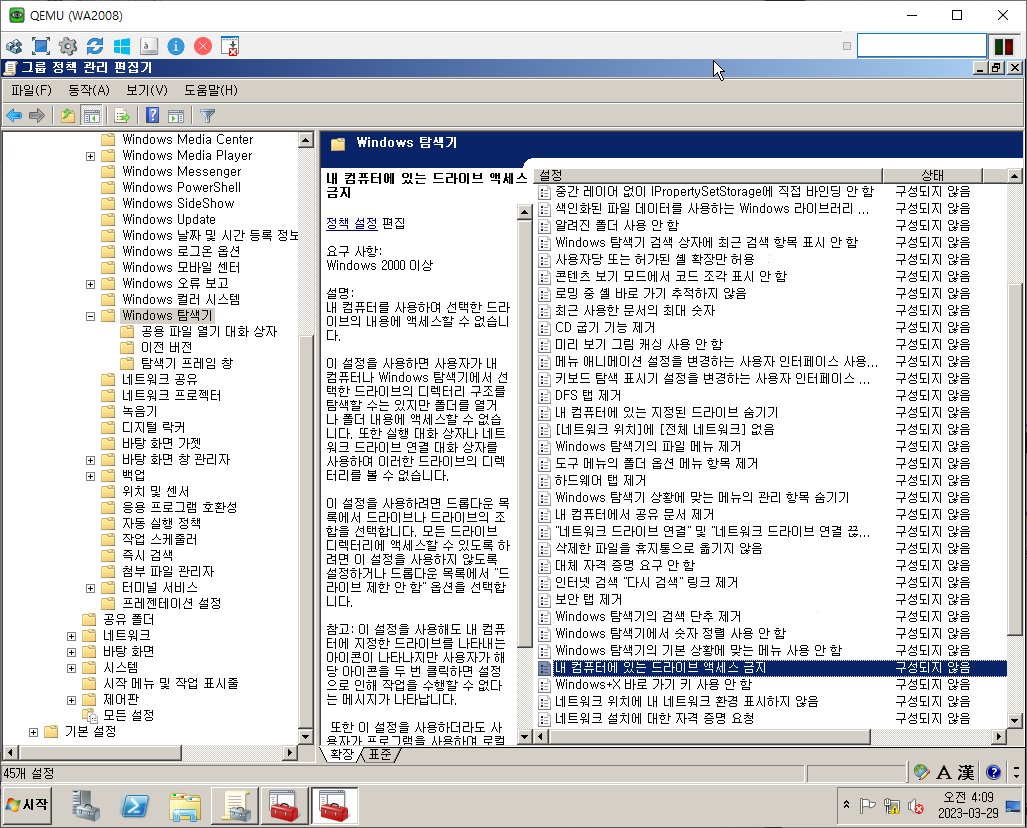Click the volume muted tray icon
Screen dimensions: 1027x828
(916, 806)
